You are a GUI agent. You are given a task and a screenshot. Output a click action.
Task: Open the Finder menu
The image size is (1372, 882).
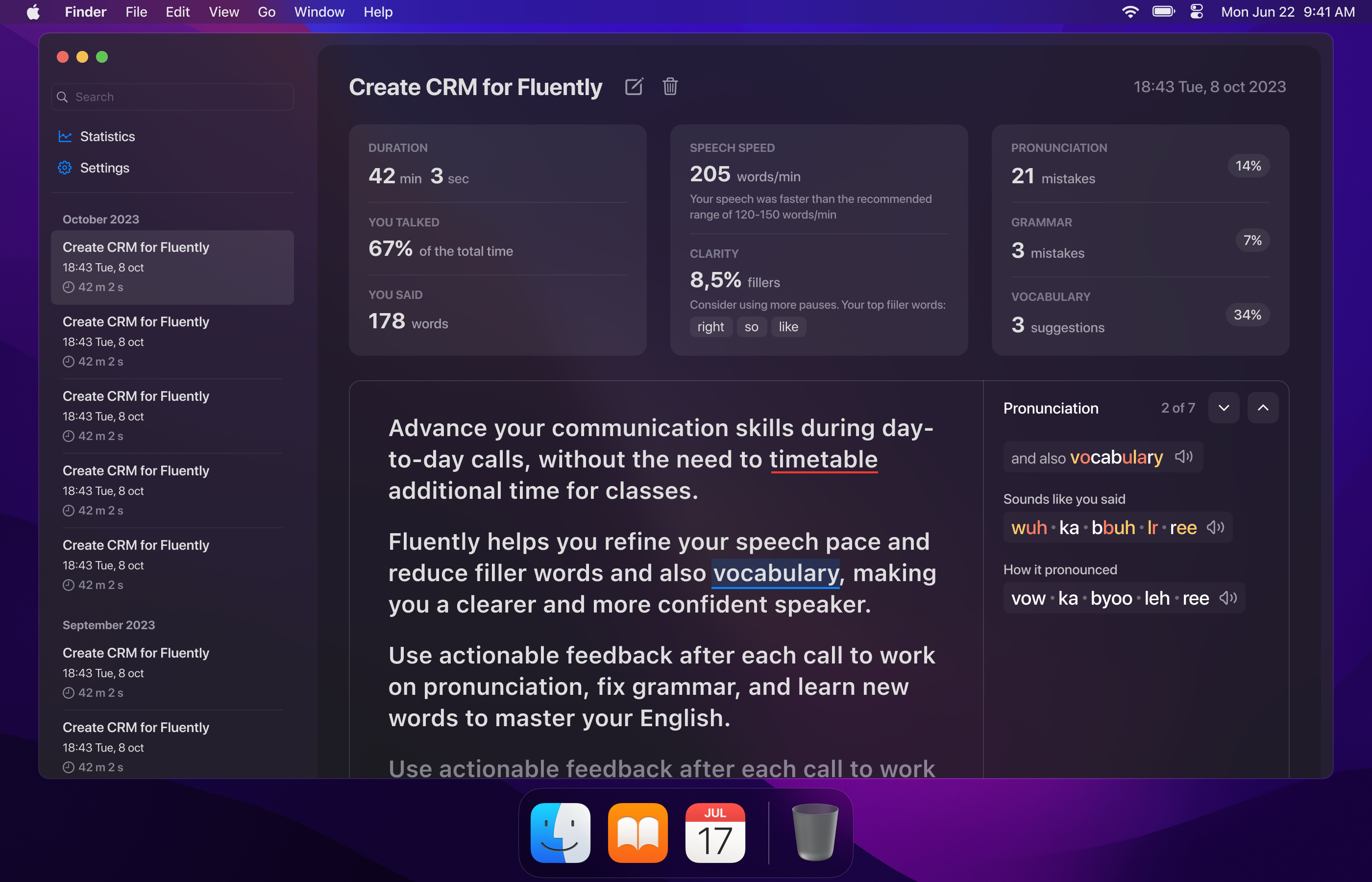click(85, 12)
